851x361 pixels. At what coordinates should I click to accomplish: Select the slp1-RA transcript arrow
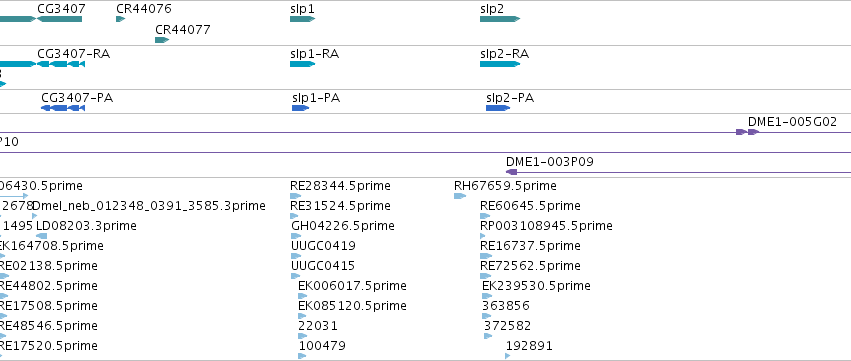click(x=302, y=64)
